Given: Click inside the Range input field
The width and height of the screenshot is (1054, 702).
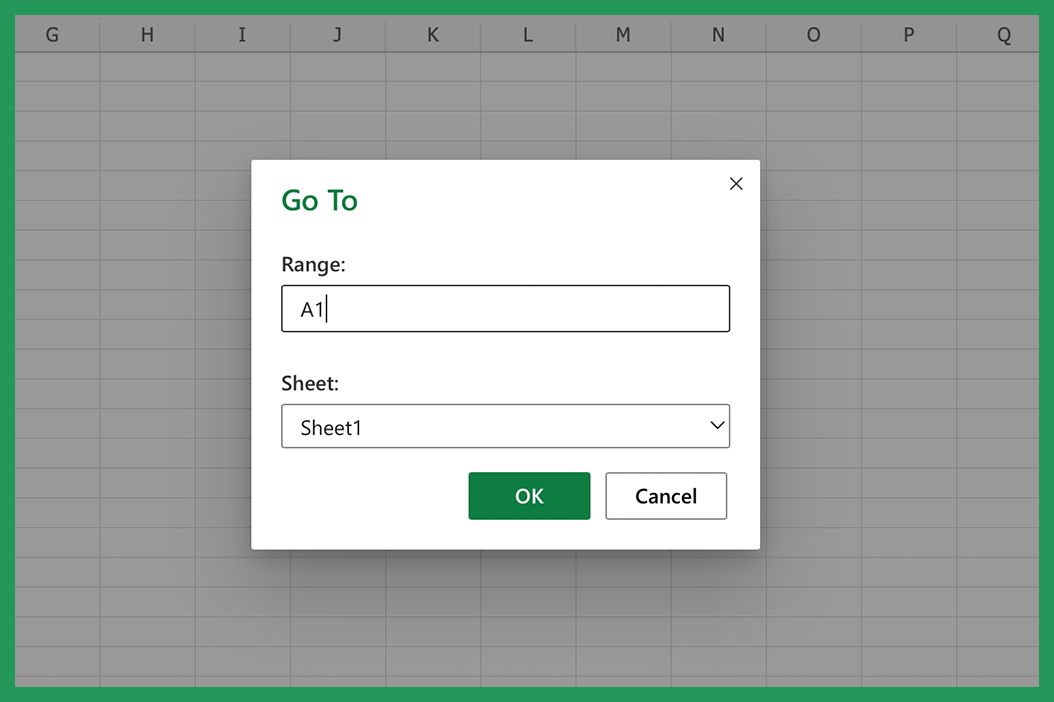Looking at the screenshot, I should [x=505, y=308].
